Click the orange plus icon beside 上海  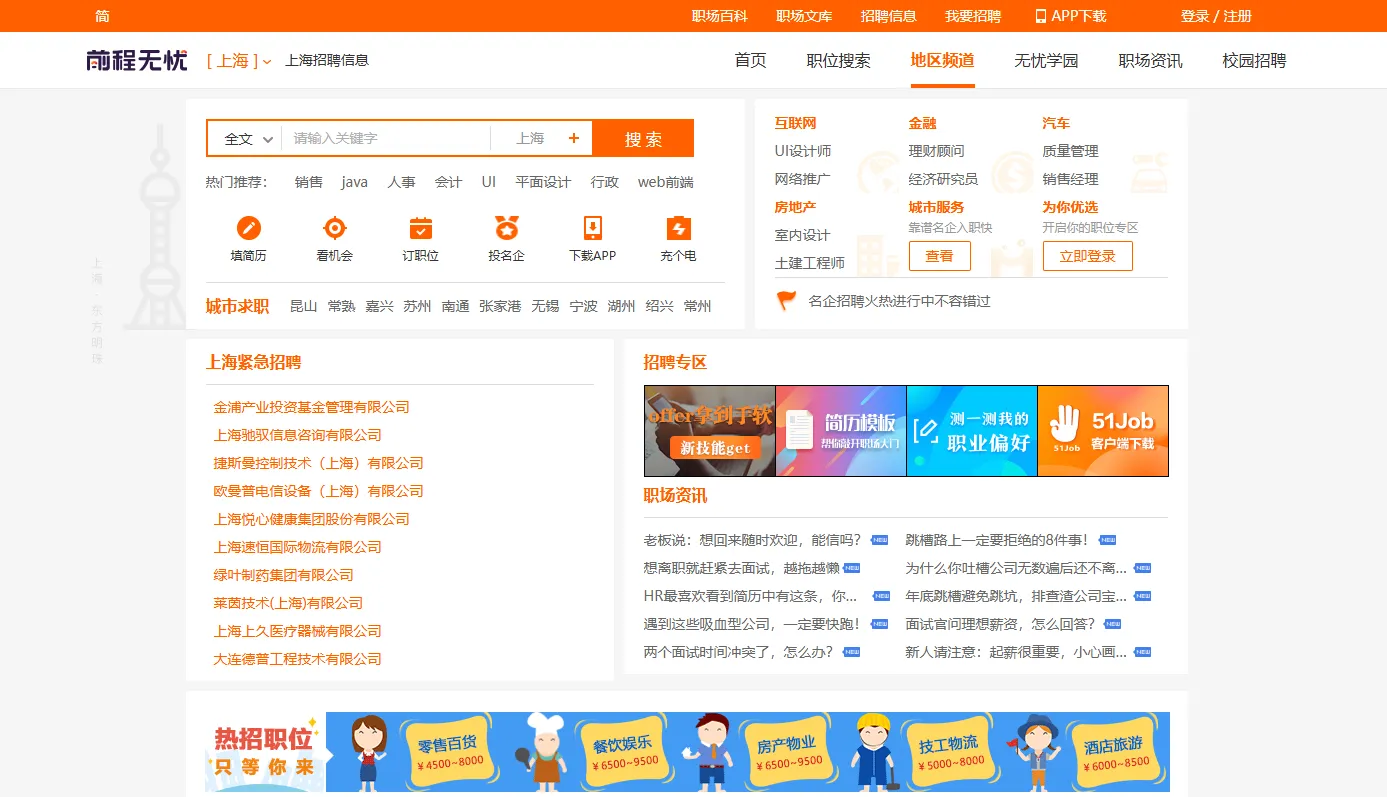pos(574,138)
